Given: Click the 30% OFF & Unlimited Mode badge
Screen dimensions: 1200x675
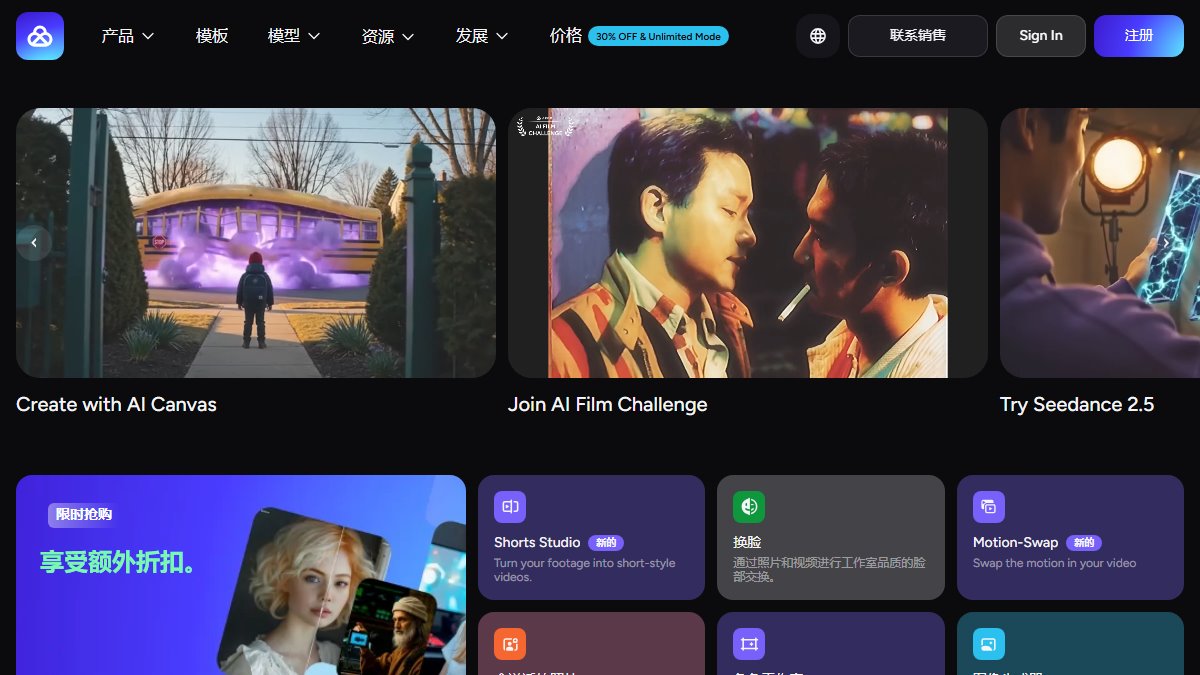Looking at the screenshot, I should pos(658,36).
